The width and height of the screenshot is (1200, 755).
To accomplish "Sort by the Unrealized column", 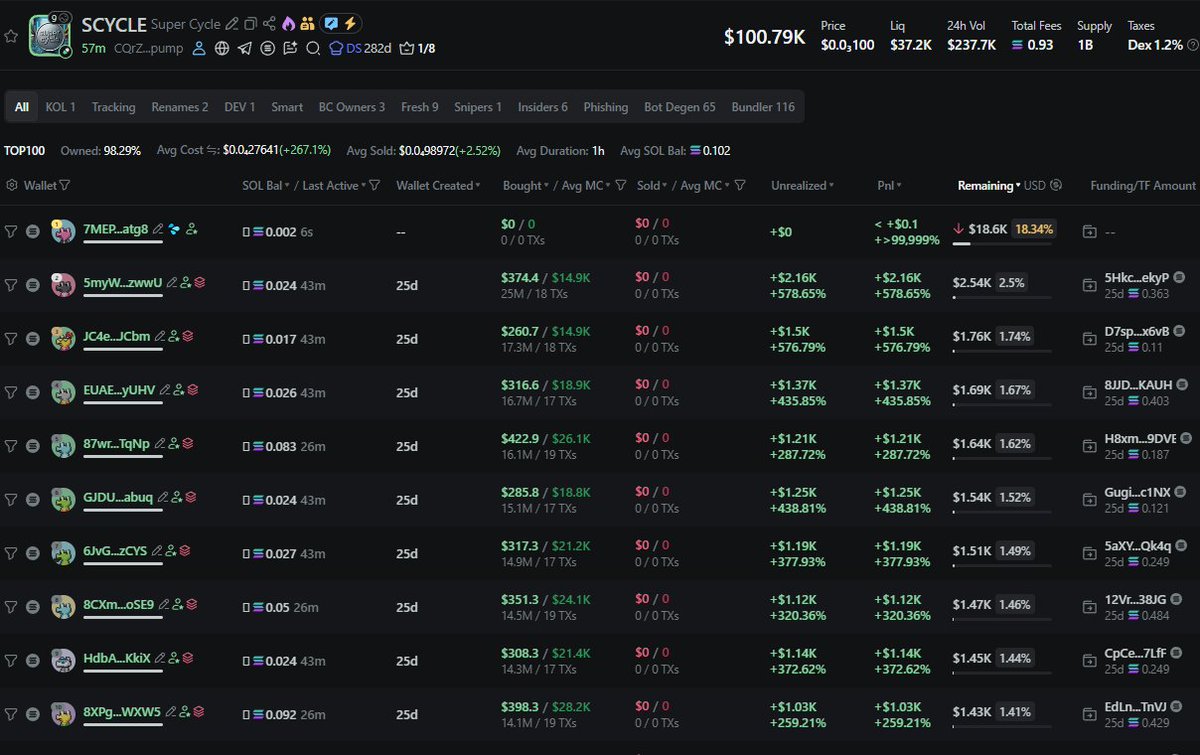I will click(x=802, y=185).
